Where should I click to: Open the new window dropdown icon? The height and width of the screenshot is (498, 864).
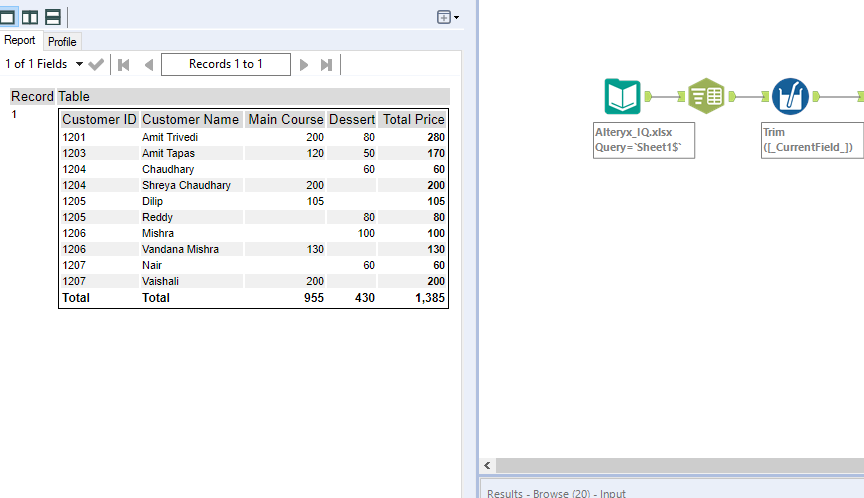coord(448,17)
